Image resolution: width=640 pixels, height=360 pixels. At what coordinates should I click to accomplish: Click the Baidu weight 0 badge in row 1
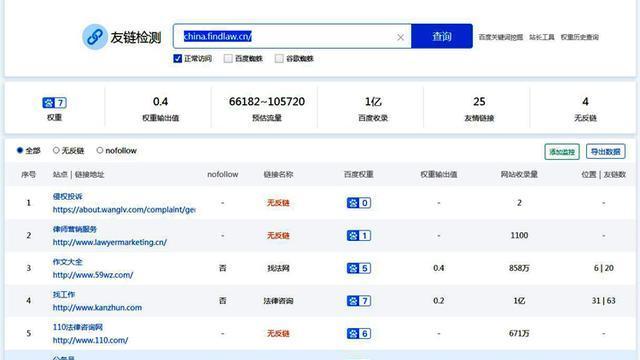point(359,203)
